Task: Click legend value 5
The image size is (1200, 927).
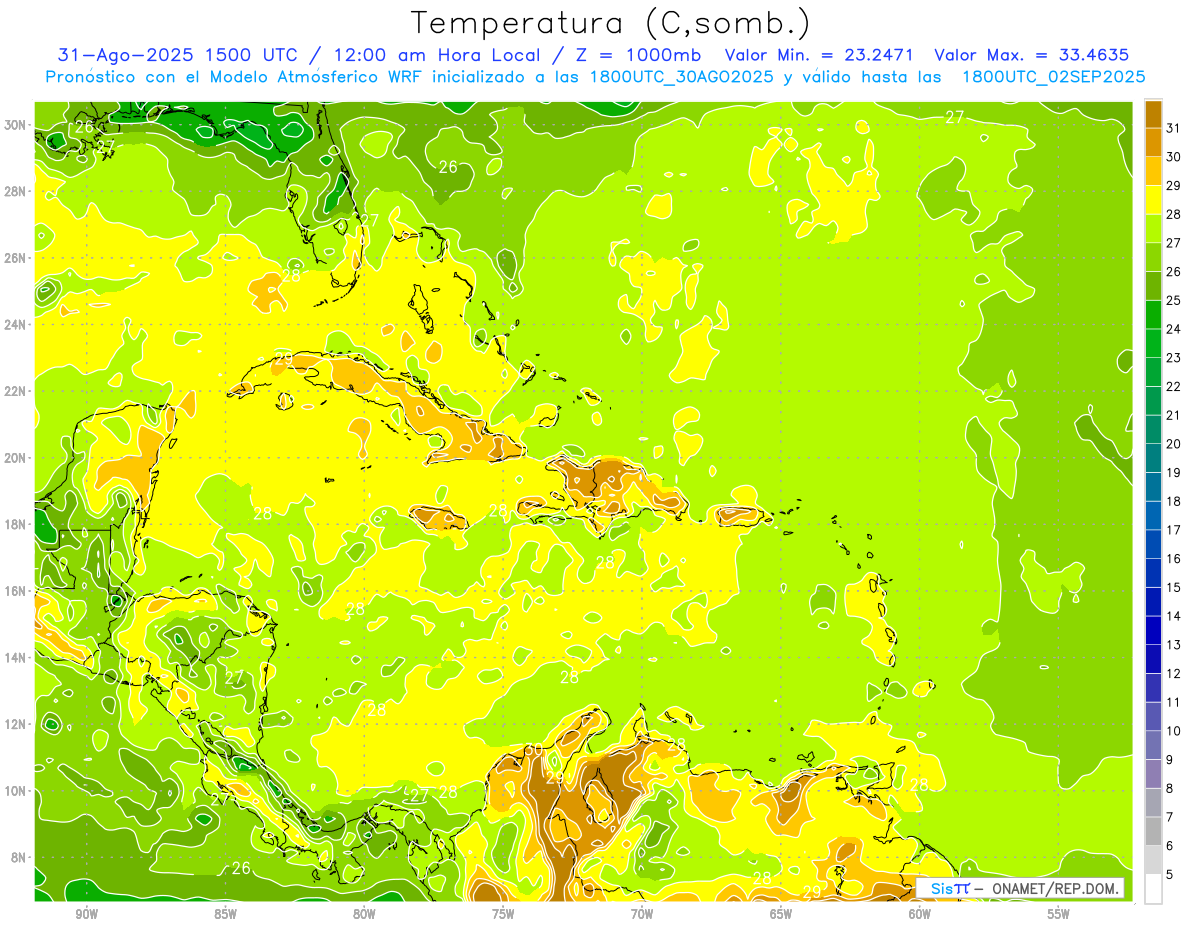Action: (x=1170, y=875)
